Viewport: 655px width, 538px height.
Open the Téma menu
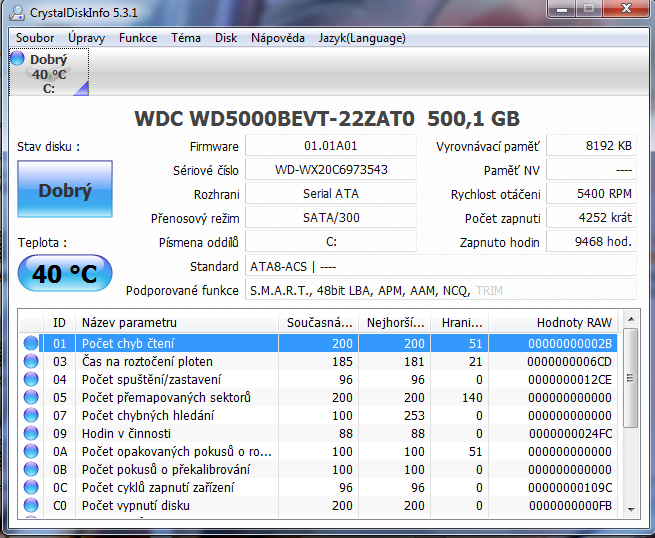point(186,38)
